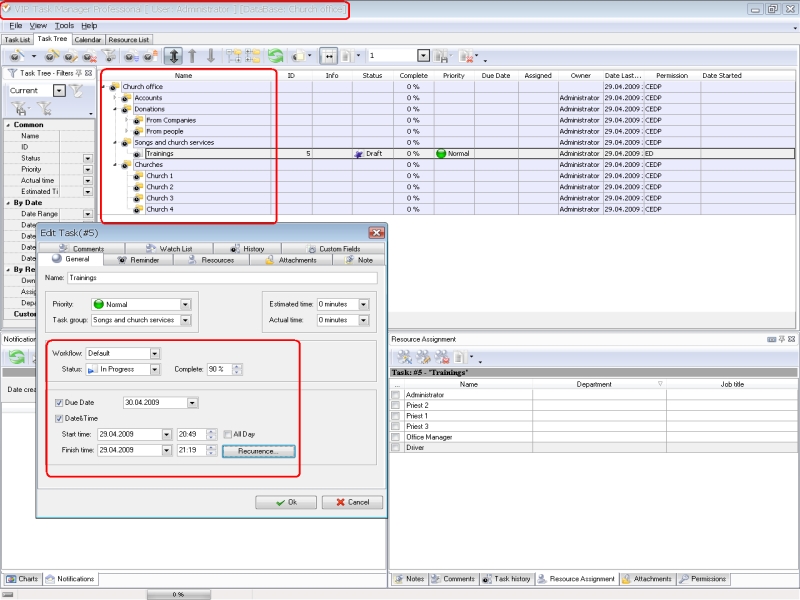Uncheck the Due Date checkbox
The width and height of the screenshot is (800, 600).
coord(59,403)
